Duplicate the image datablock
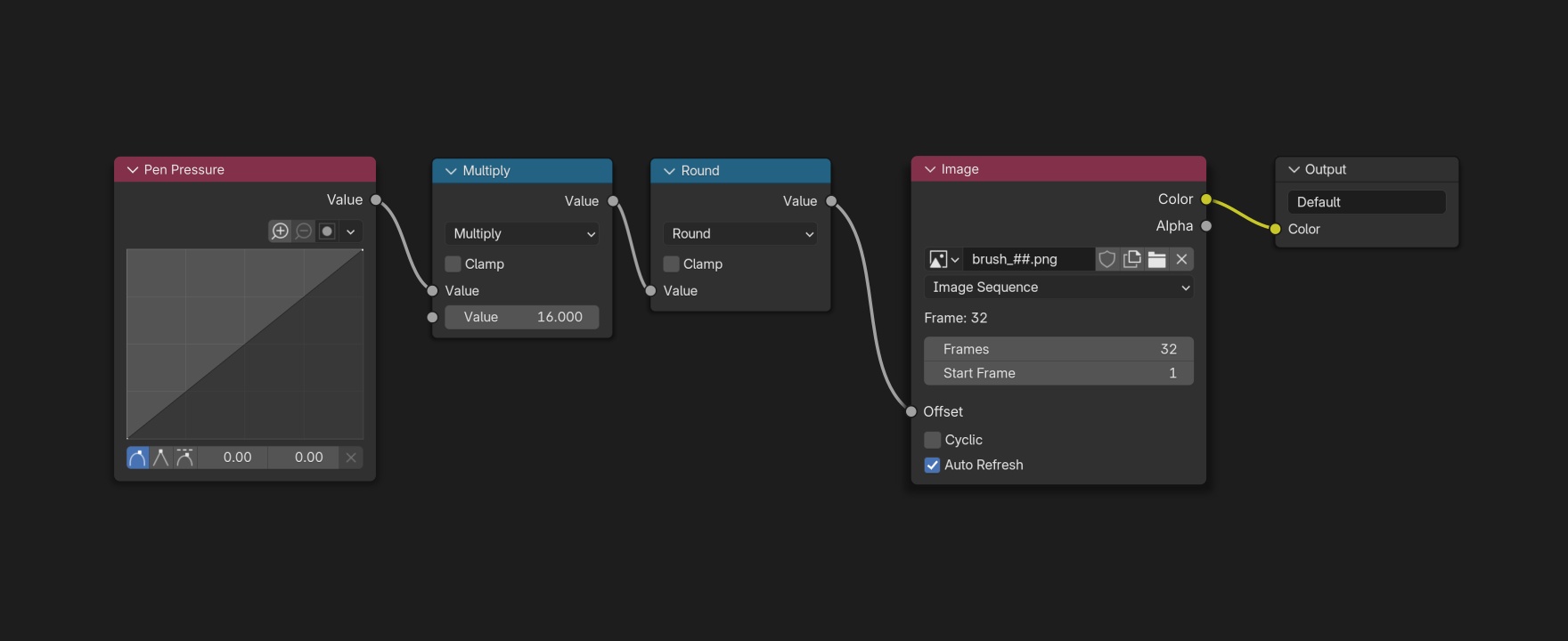 pos(1131,259)
